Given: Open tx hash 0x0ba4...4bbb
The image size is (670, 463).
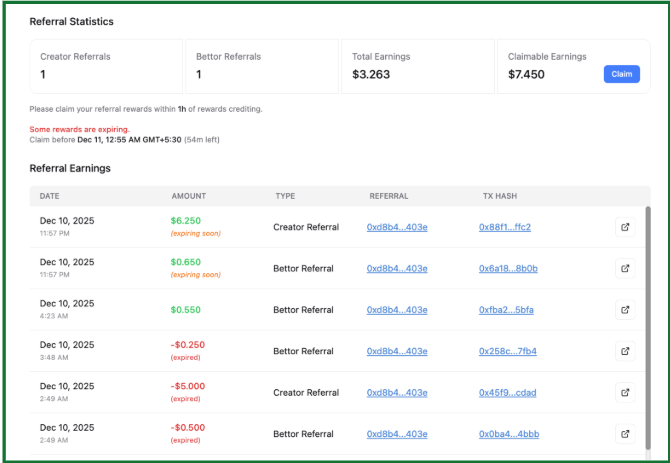Looking at the screenshot, I should click(x=509, y=434).
